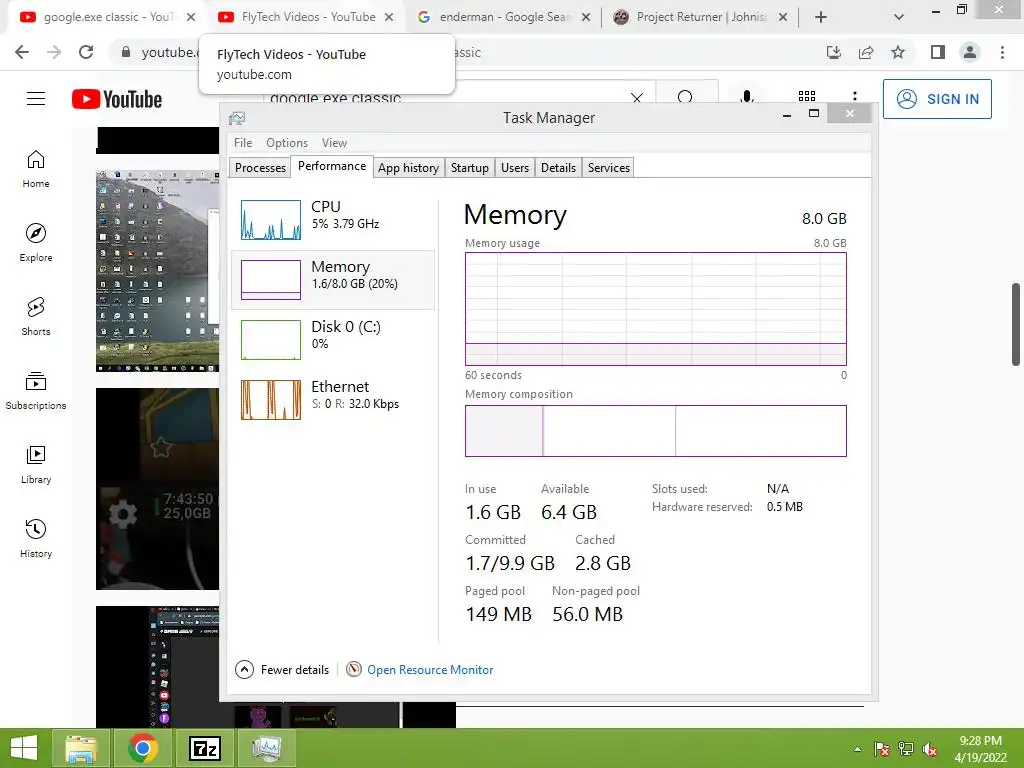Screen dimensions: 1024x768
Task: Reload the page in Chrome
Action: click(86, 52)
